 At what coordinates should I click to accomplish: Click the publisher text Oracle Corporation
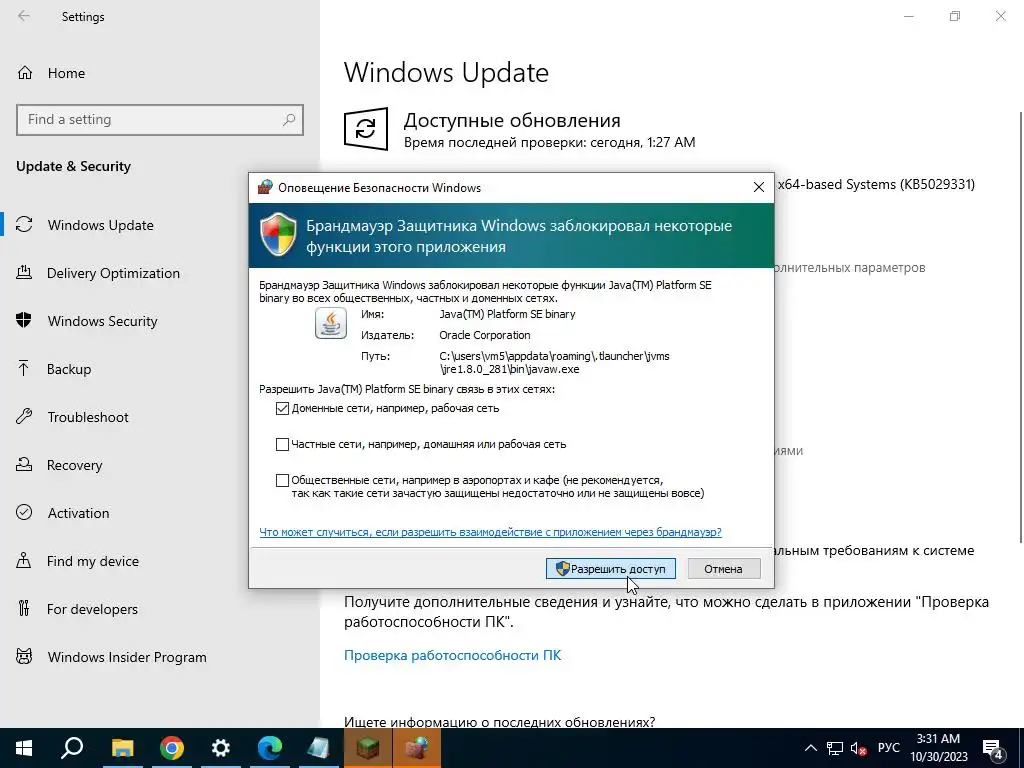[x=485, y=335]
